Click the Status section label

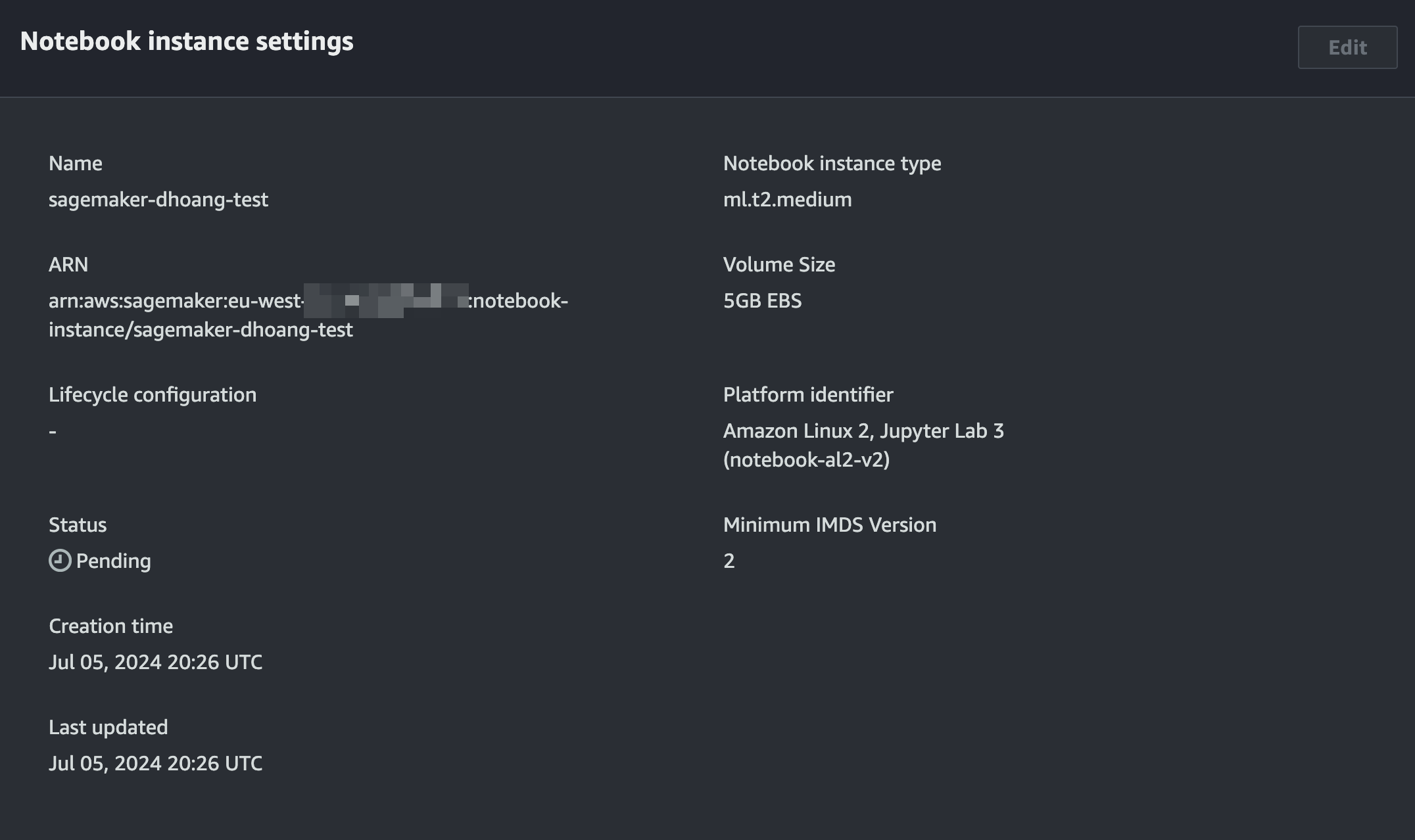(77, 524)
